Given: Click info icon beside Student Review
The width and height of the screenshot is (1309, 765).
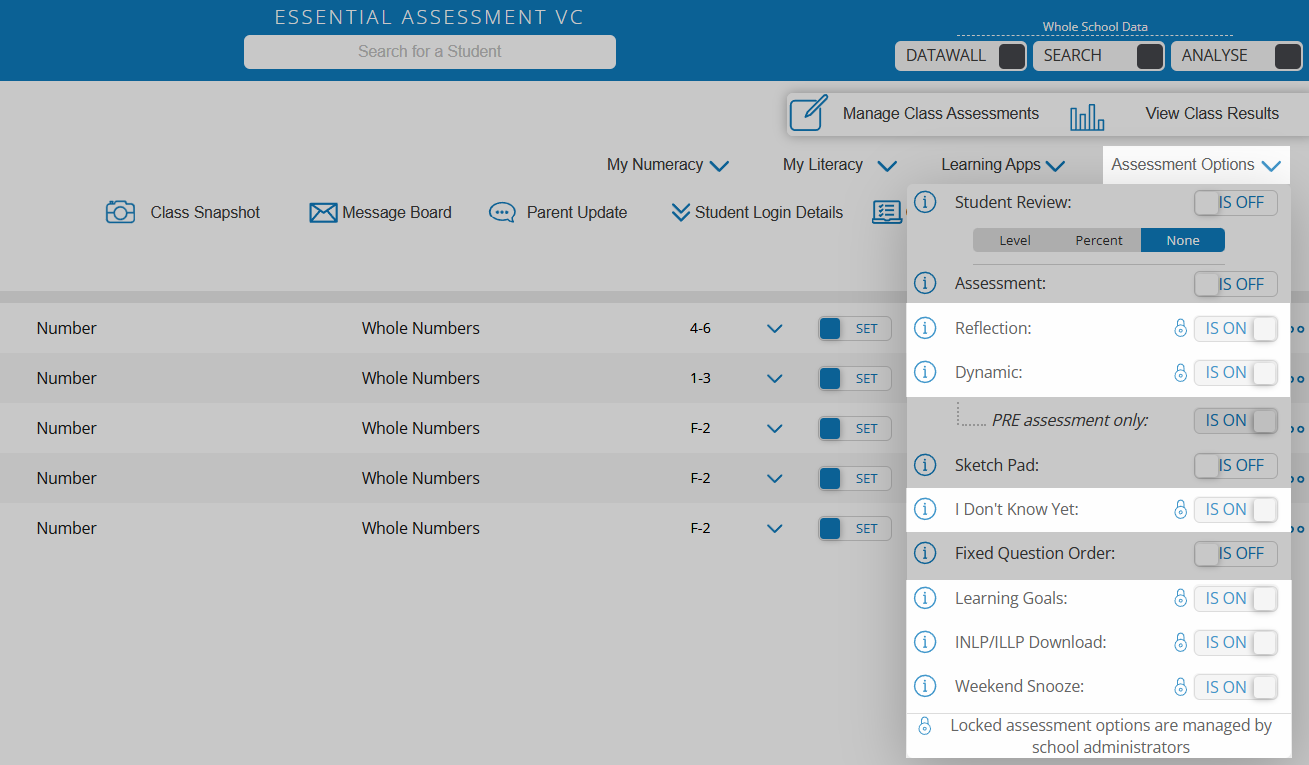Looking at the screenshot, I should pos(926,202).
